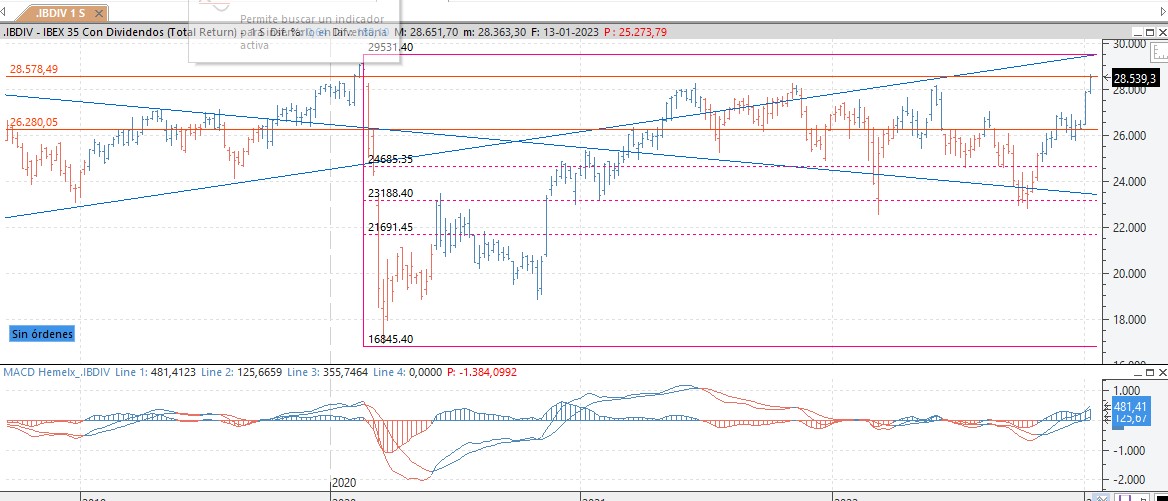The width and height of the screenshot is (1168, 501).
Task: Click the -2.000 label on MACD axis
Action: point(1131,479)
